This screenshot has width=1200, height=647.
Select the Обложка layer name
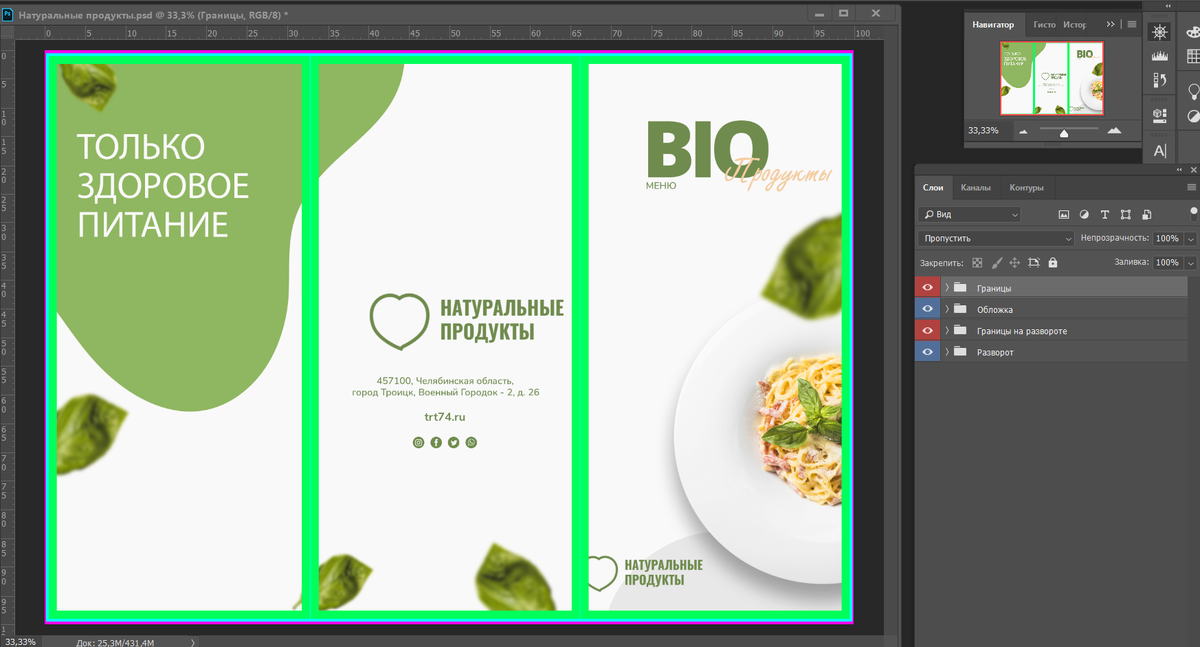(995, 310)
